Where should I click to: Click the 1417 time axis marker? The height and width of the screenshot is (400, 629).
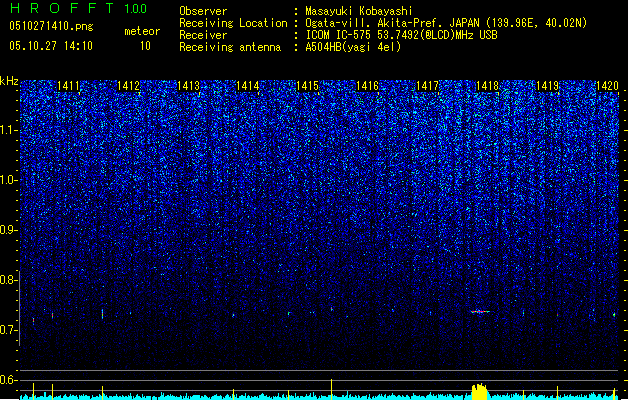click(427, 86)
